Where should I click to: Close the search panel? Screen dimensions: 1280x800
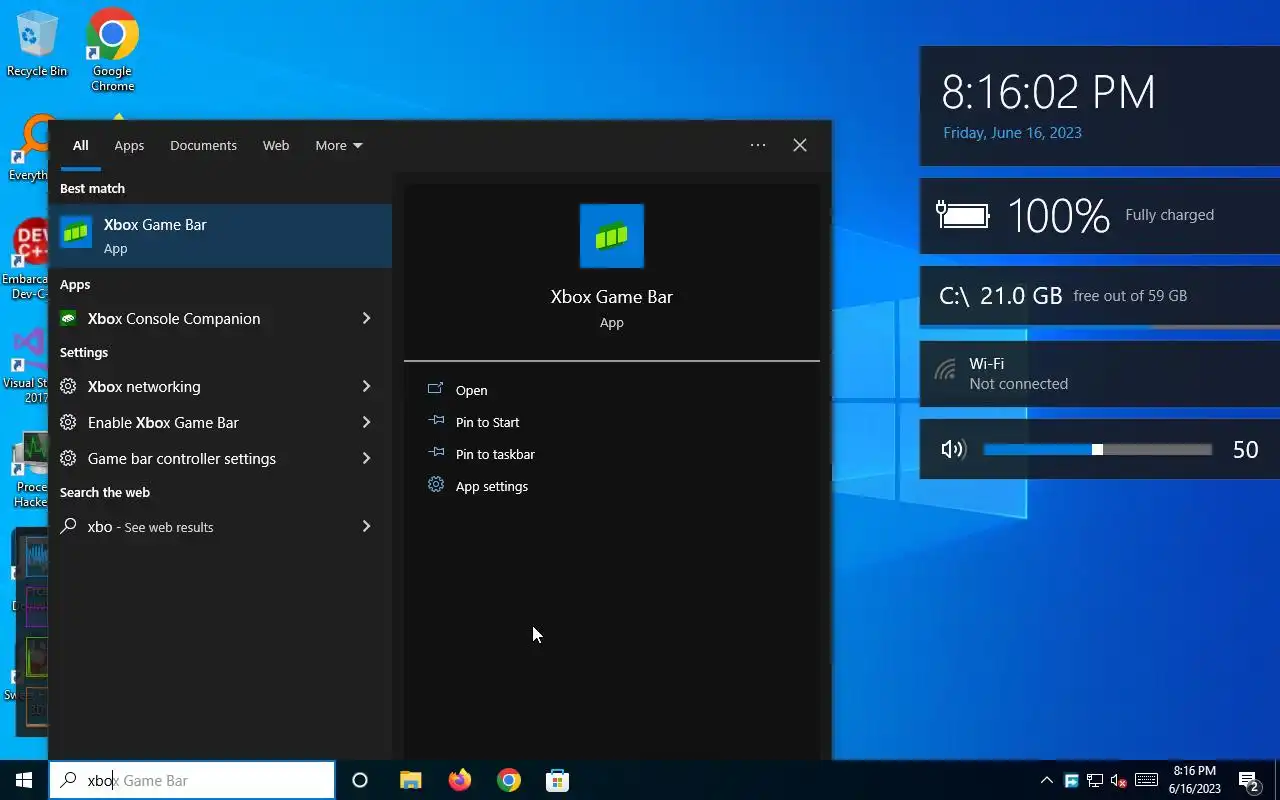coord(800,145)
